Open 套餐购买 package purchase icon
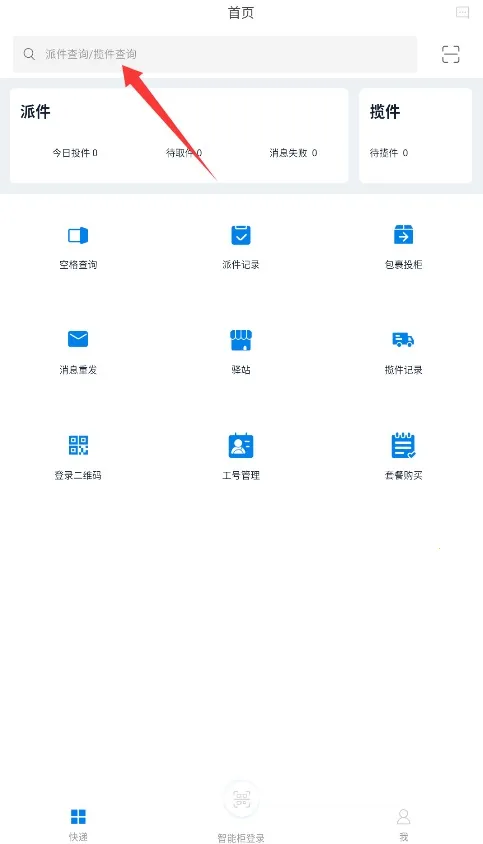 point(403,445)
